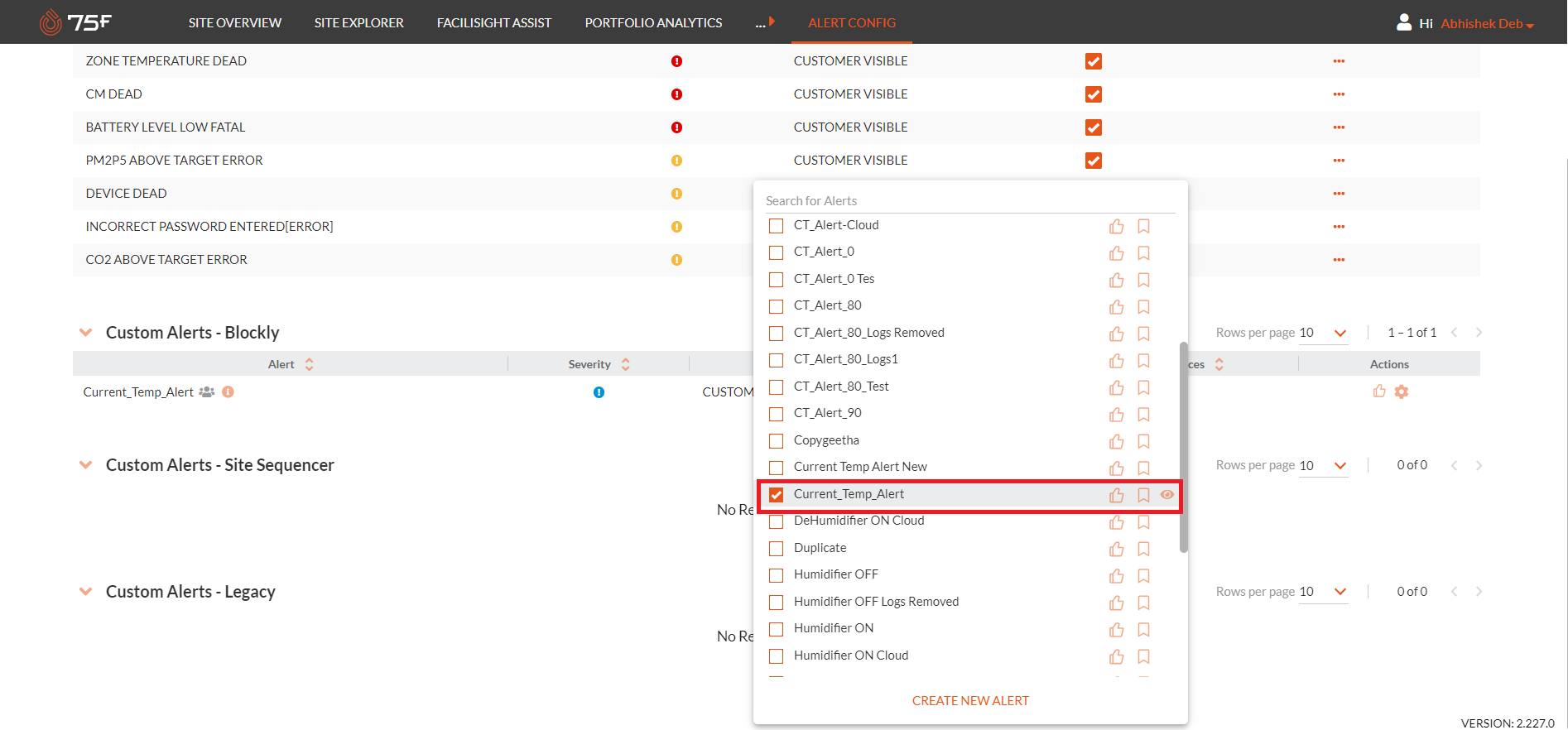Click the alerts dropdown list scrollbar
The height and width of the screenshot is (730, 1568).
coord(1184,447)
